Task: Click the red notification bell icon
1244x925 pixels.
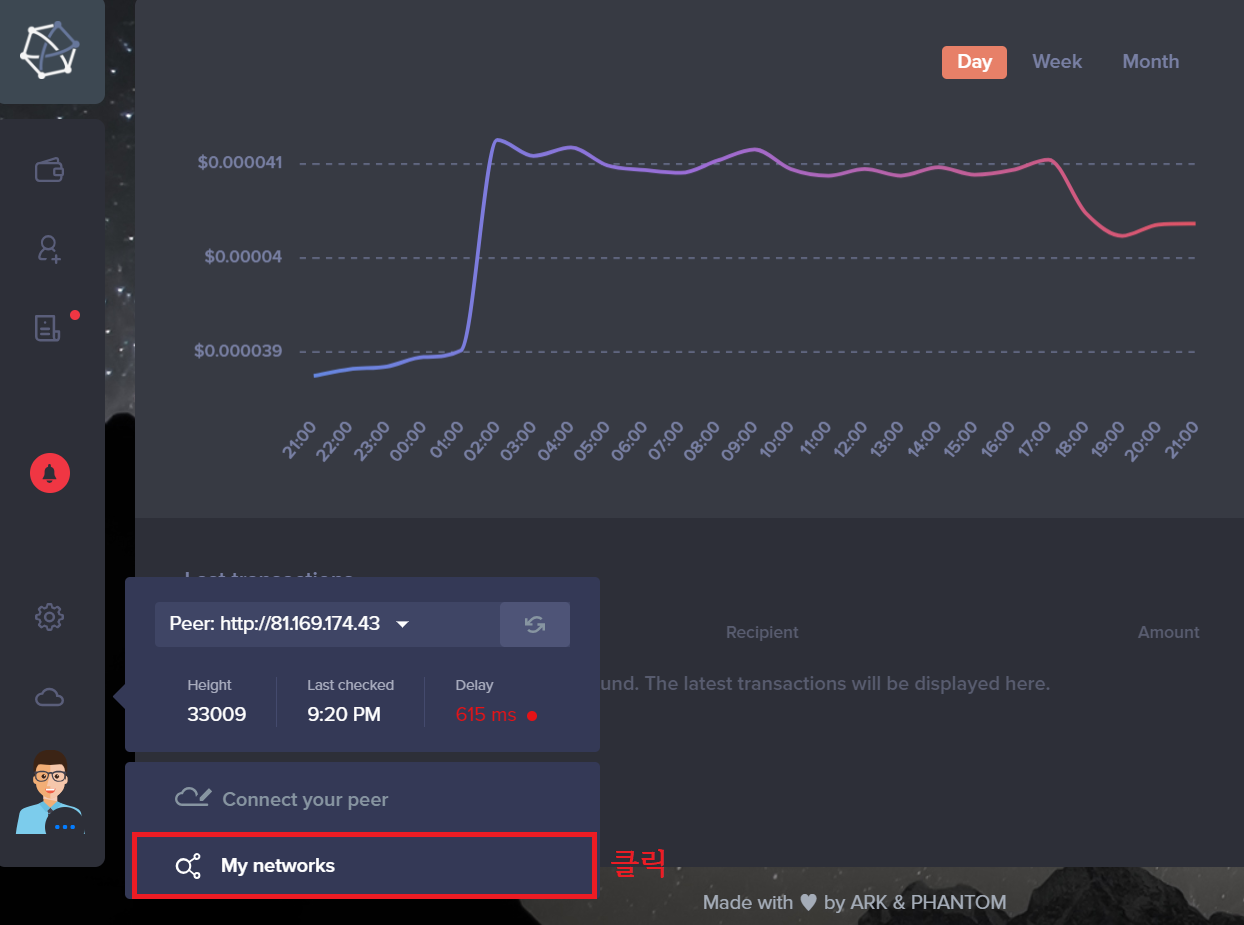Action: point(49,472)
